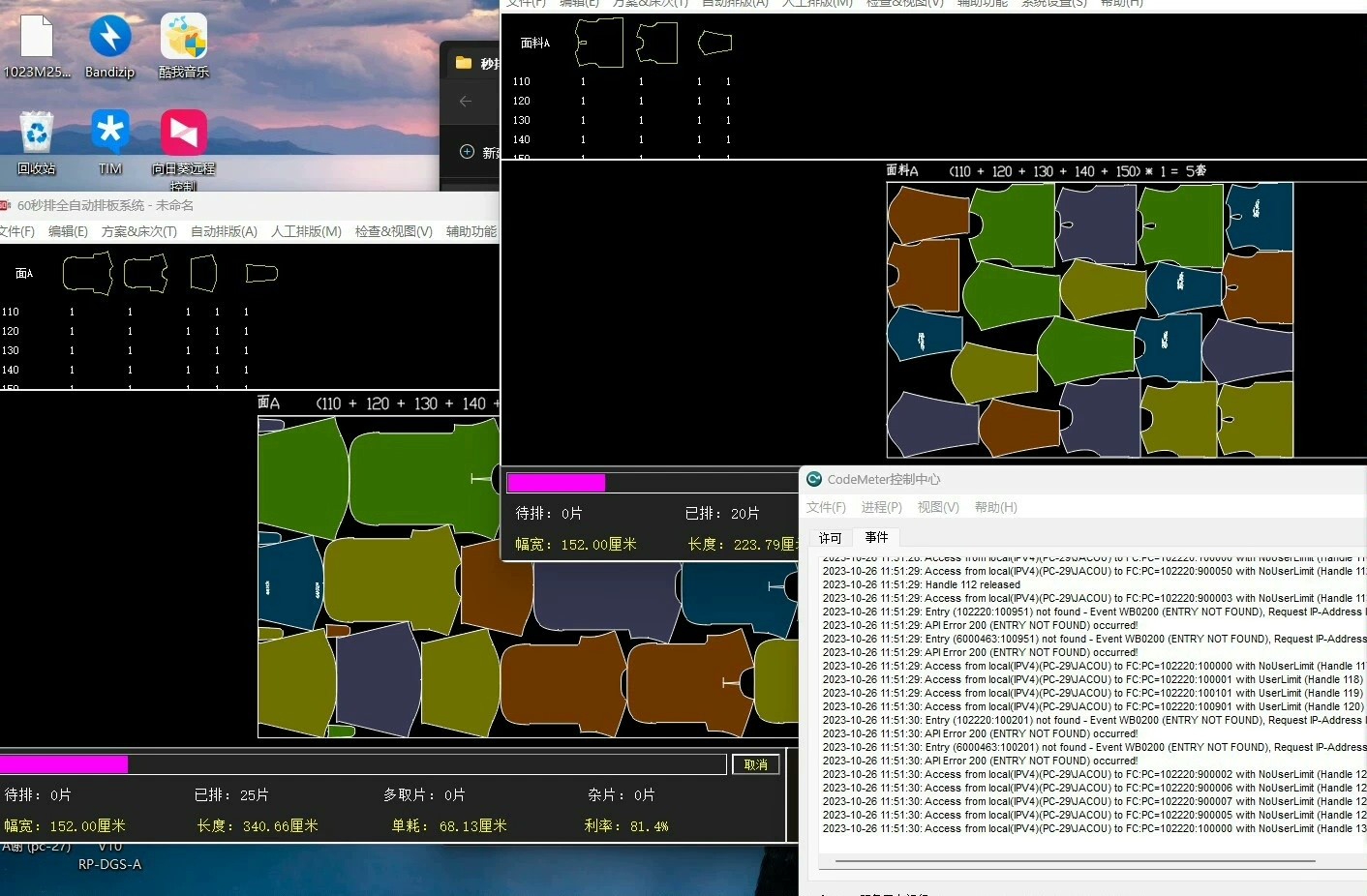The image size is (1367, 896).
Task: Click the circled plus new-item icon in Explorer
Action: tap(467, 152)
